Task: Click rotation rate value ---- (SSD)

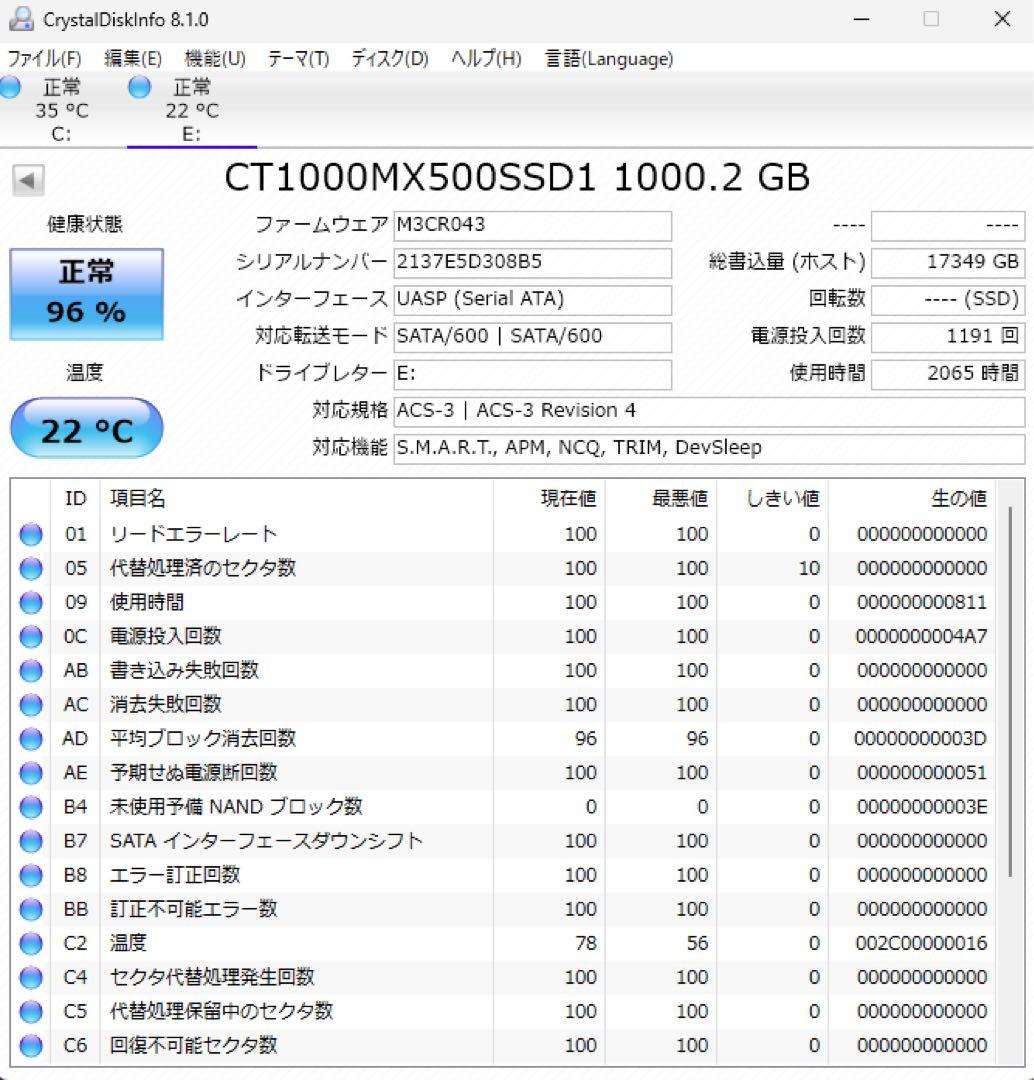Action: 948,300
